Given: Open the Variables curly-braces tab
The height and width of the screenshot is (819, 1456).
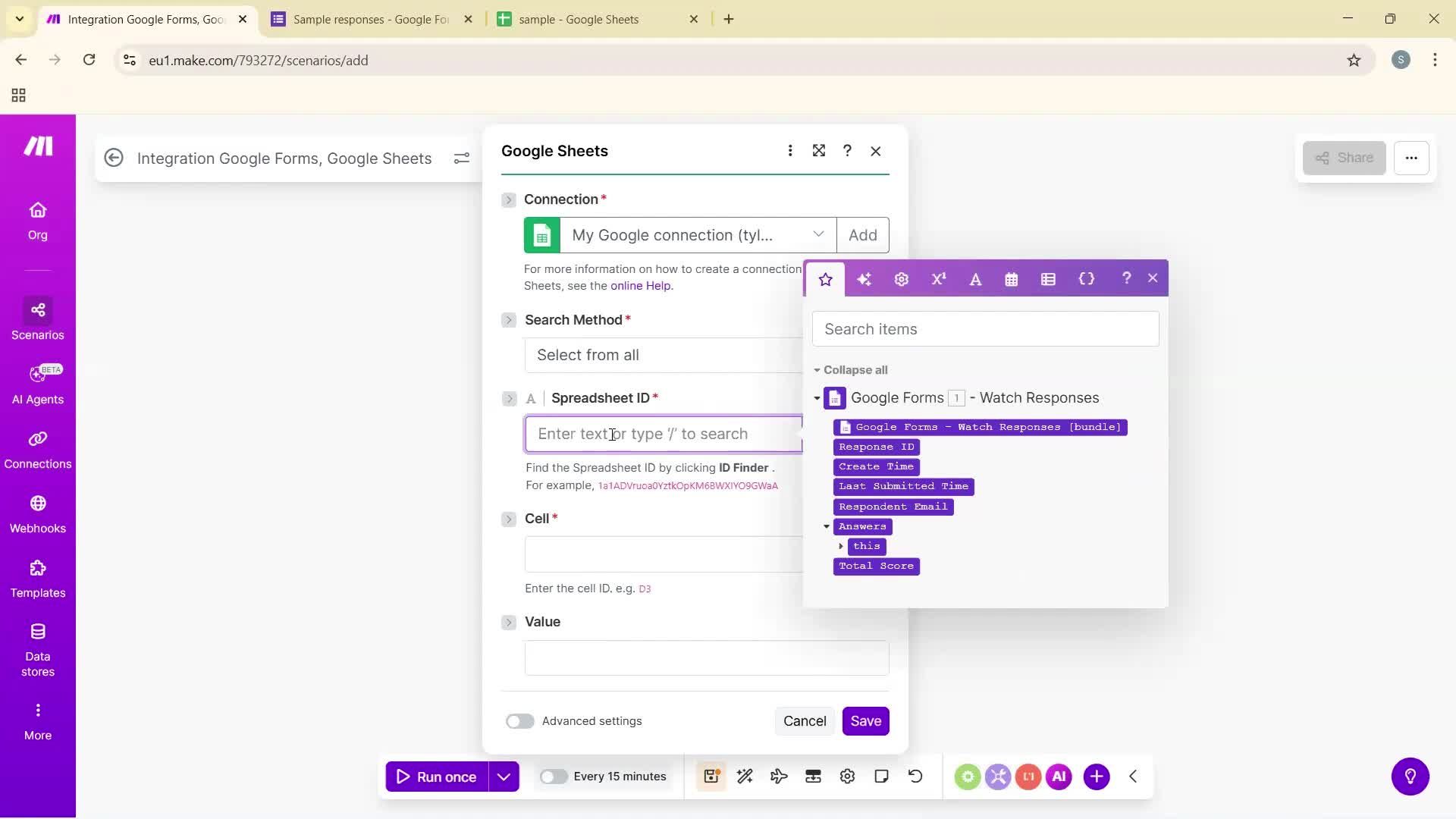Looking at the screenshot, I should (x=1087, y=279).
